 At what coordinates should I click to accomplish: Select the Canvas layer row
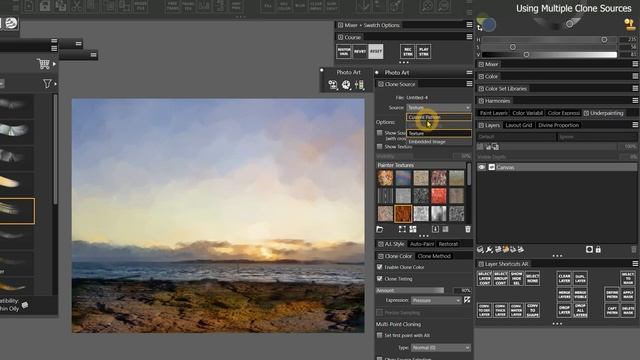coord(557,167)
